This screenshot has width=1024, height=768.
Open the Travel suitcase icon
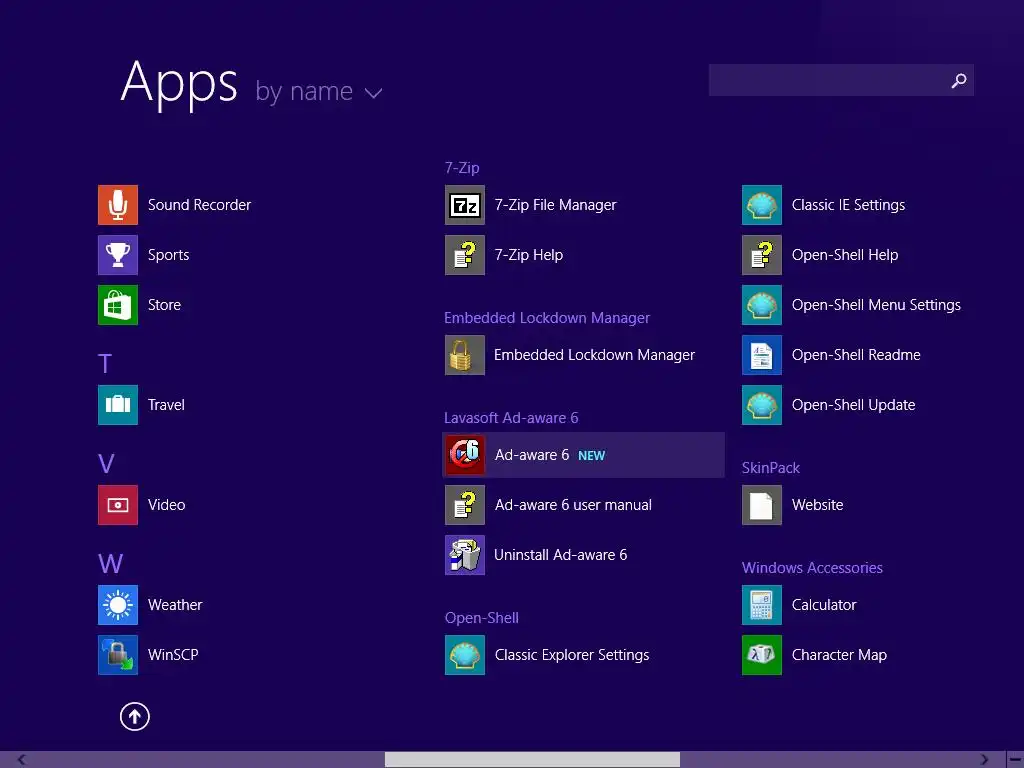tap(118, 405)
